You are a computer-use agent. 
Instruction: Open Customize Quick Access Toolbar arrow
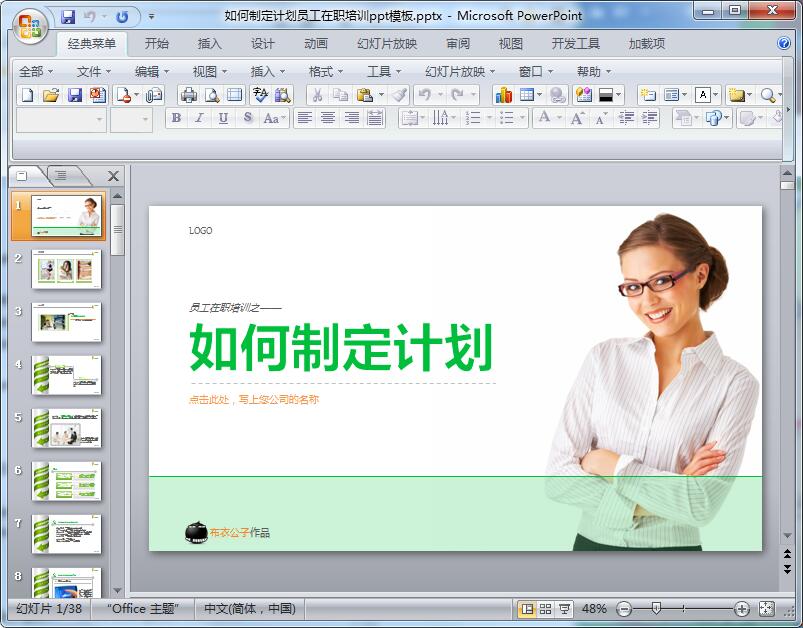152,17
